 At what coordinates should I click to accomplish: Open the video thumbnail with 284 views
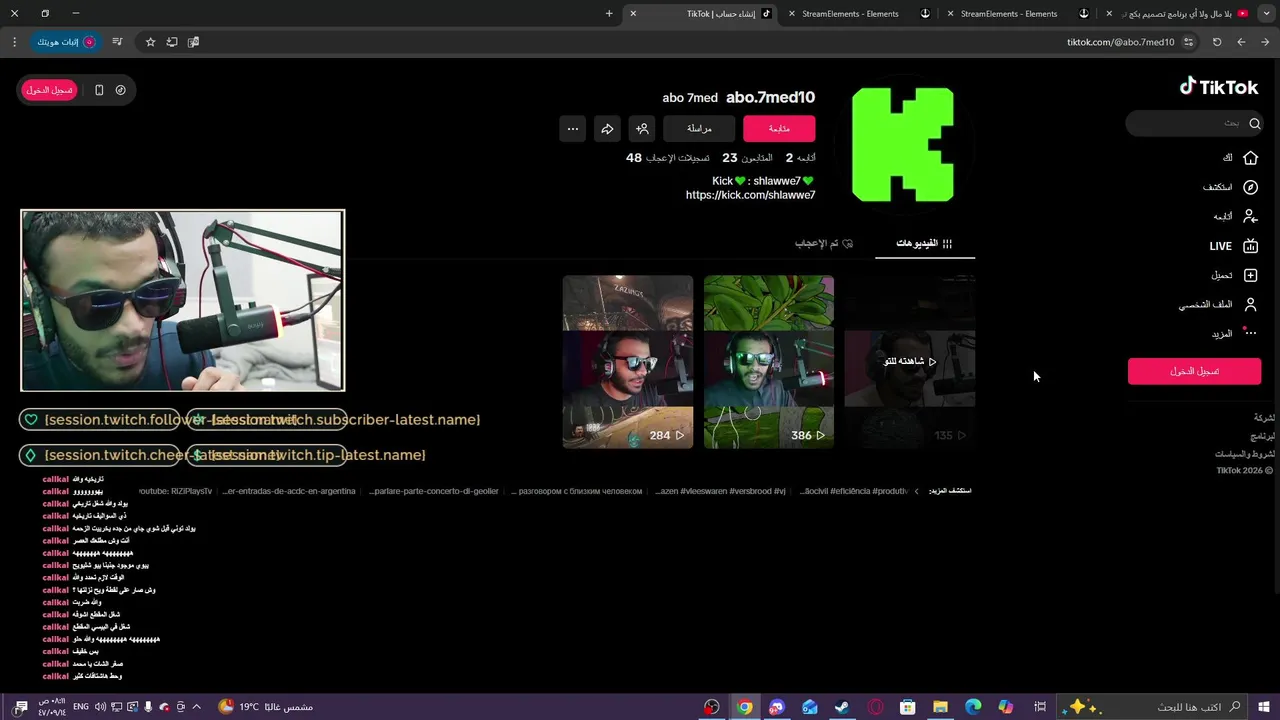click(627, 362)
